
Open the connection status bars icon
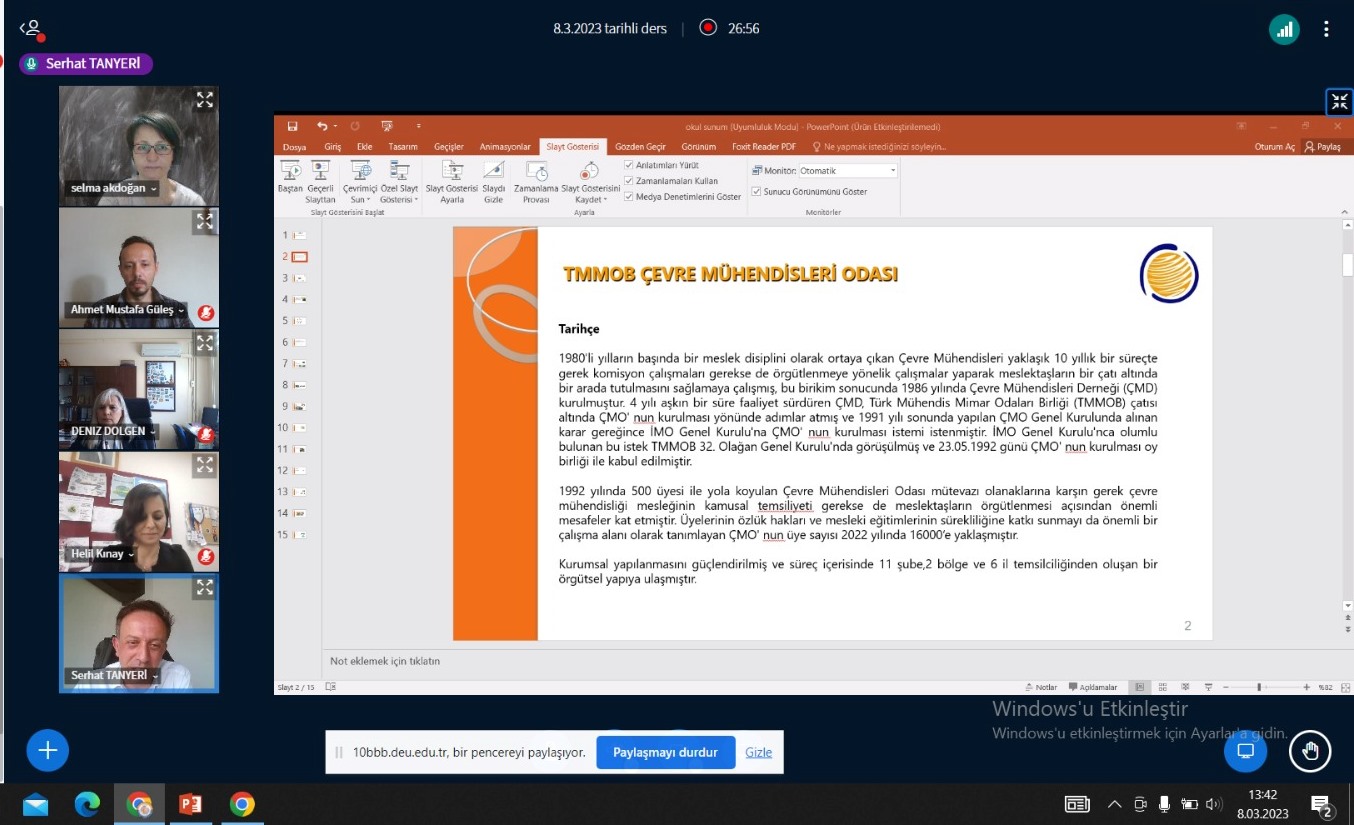1284,29
